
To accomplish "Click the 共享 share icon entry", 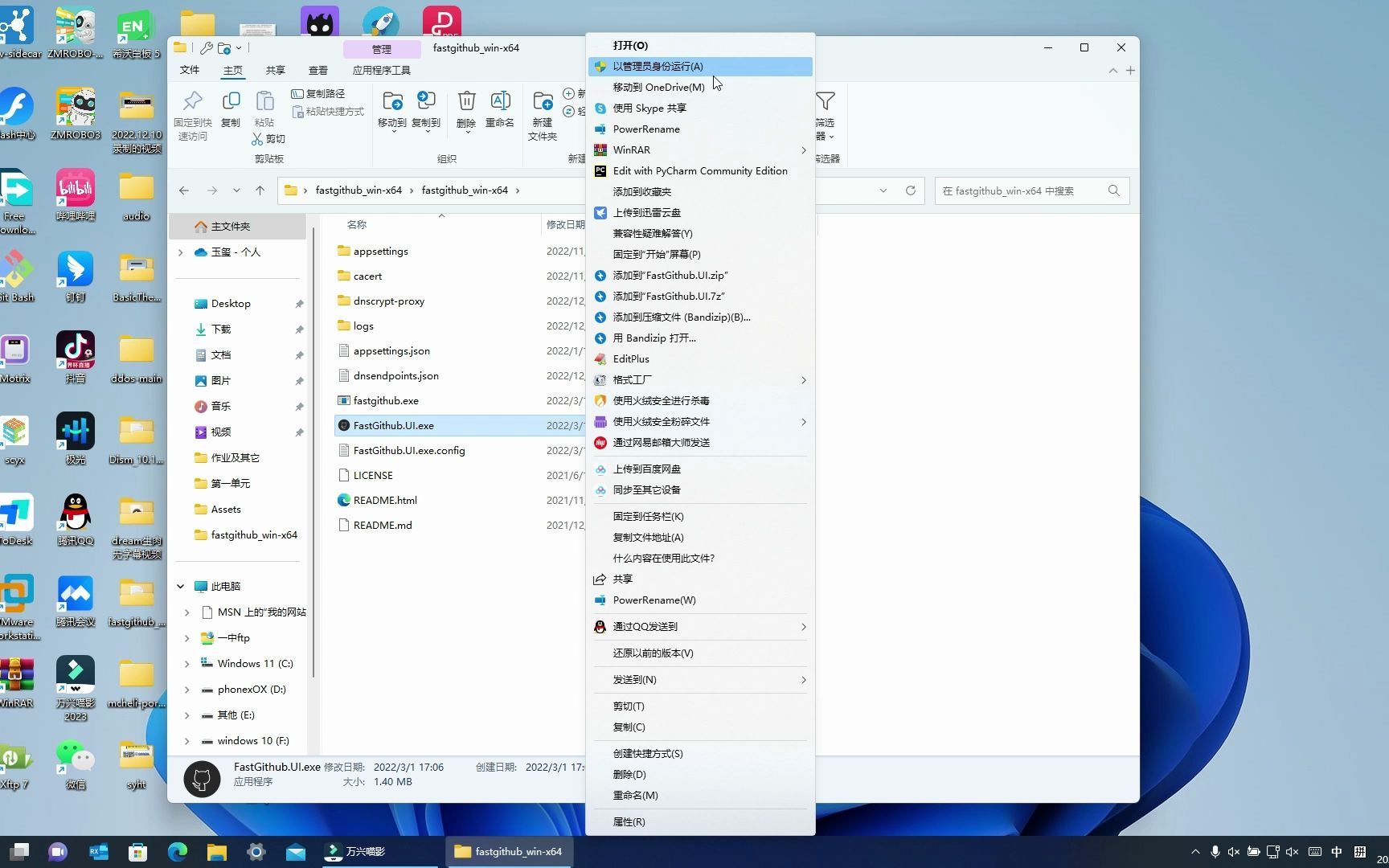I will 700,579.
